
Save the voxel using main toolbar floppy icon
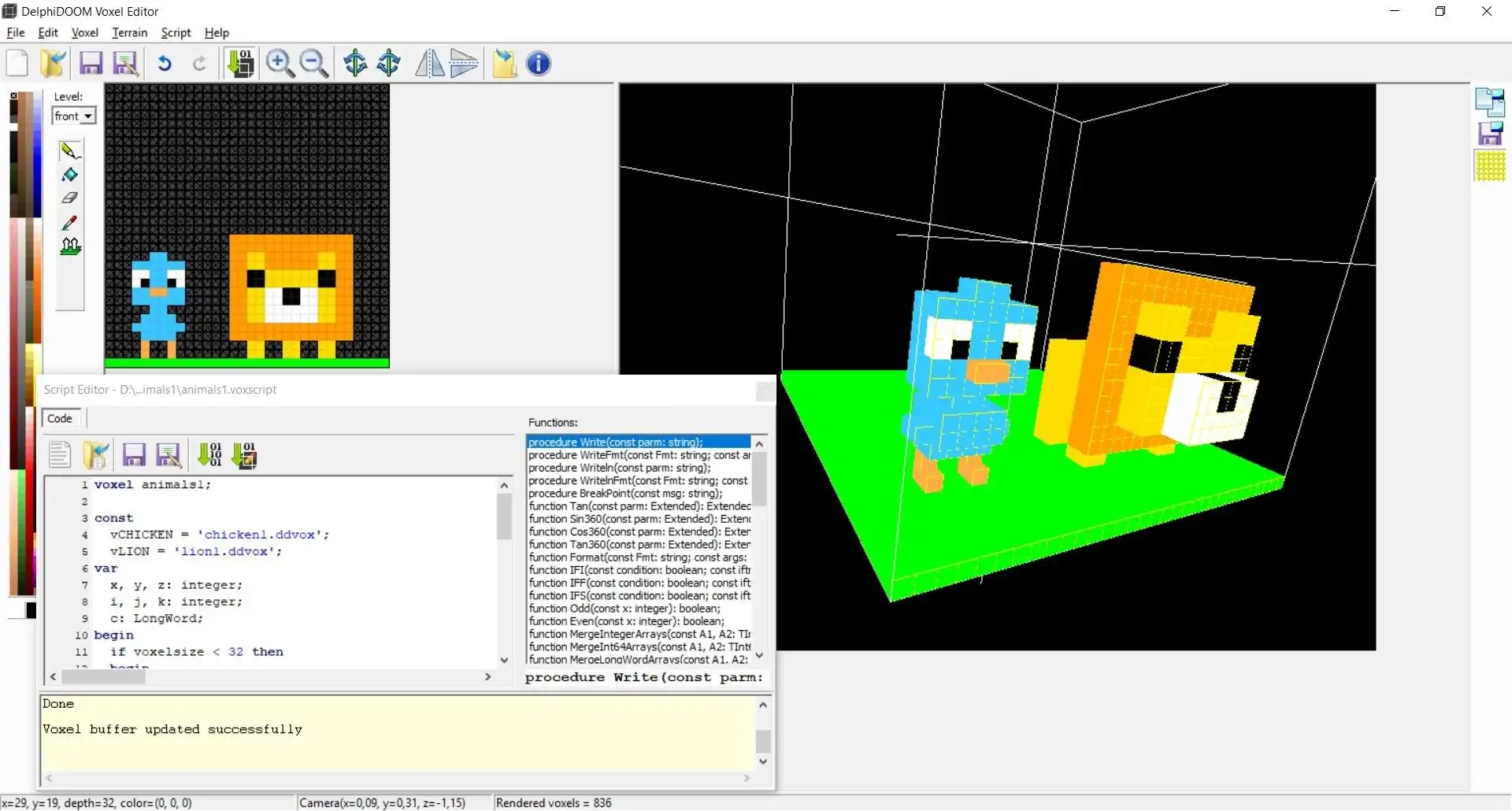[91, 63]
